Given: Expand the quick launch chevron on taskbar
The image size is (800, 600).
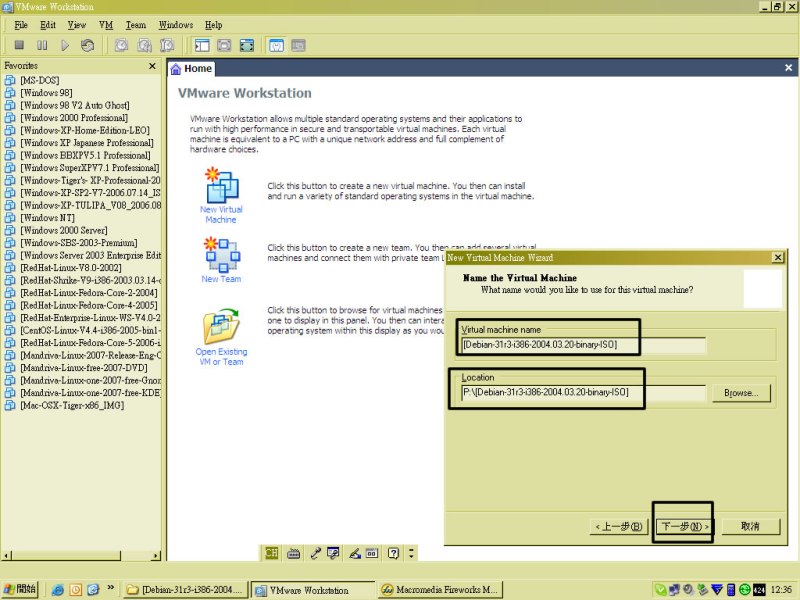Looking at the screenshot, I should pos(110,588).
